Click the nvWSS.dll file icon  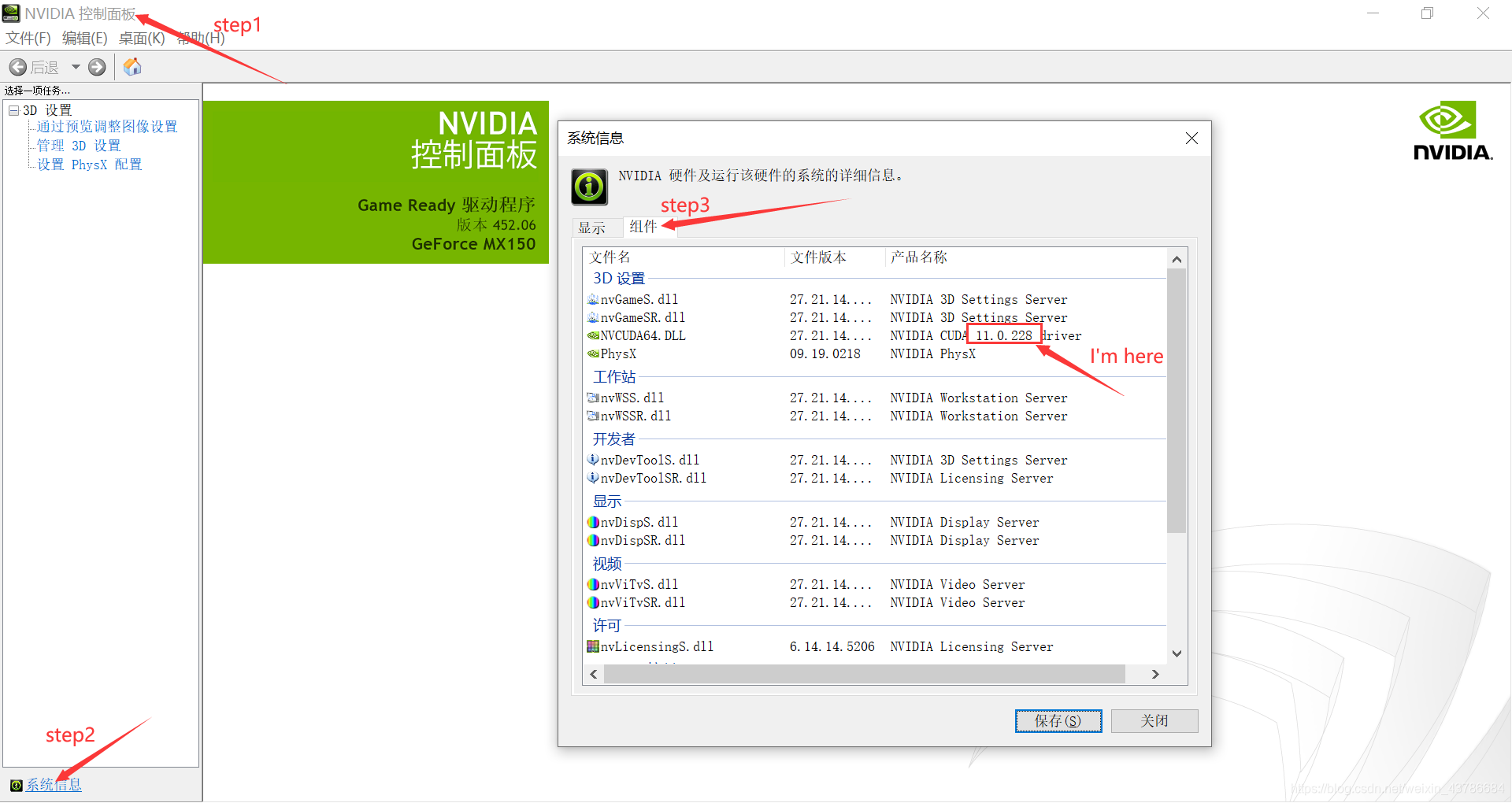593,398
